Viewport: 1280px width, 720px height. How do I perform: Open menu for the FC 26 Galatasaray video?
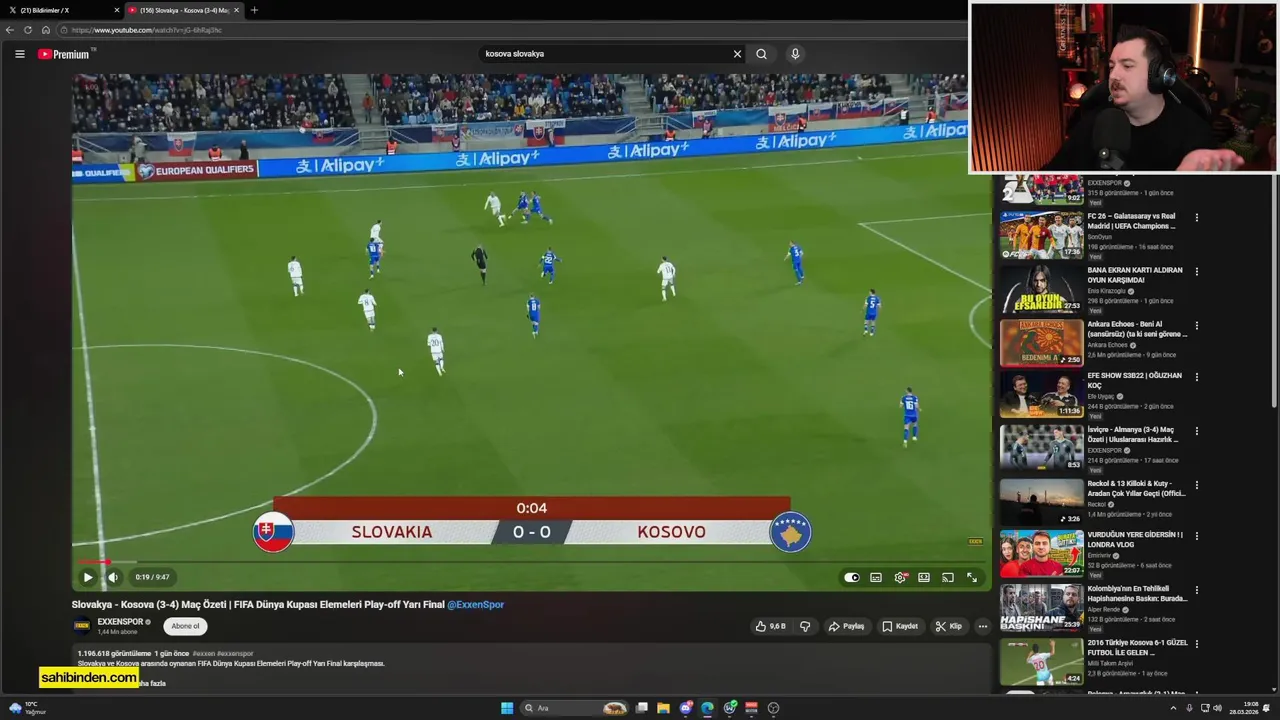pyautogui.click(x=1196, y=217)
